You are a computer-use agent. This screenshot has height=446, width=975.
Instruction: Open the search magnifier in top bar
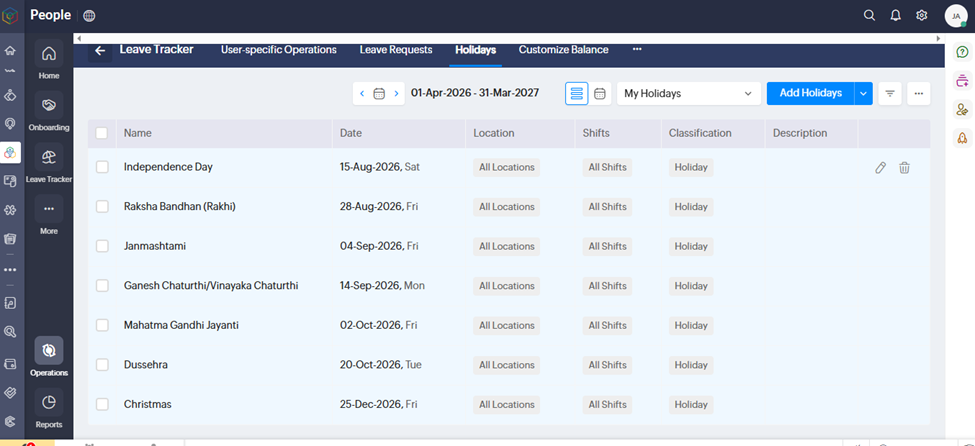coord(869,15)
